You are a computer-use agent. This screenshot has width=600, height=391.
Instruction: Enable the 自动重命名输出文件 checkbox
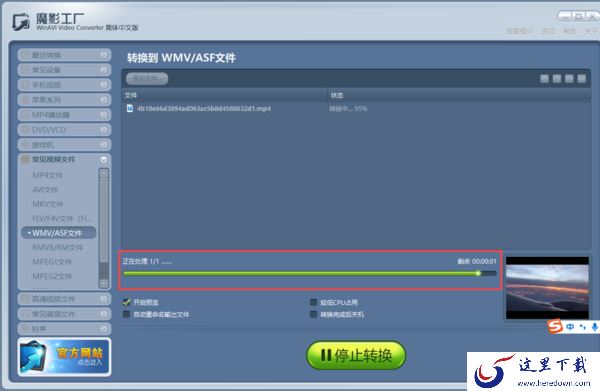coord(126,314)
